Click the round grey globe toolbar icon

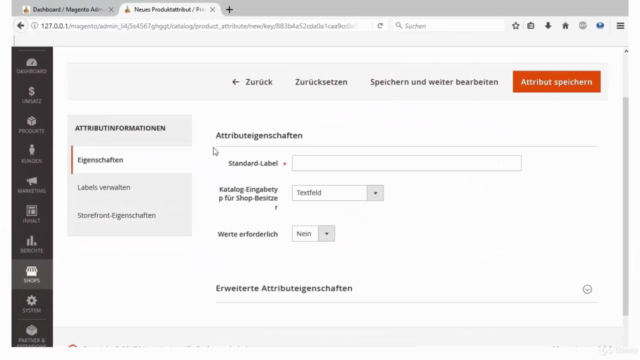[x=582, y=26]
